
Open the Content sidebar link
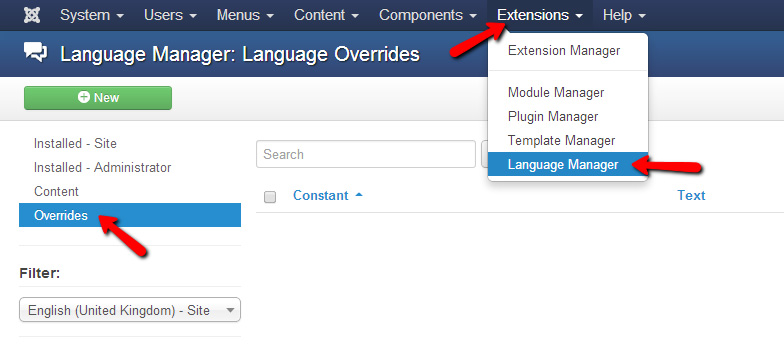coord(56,192)
